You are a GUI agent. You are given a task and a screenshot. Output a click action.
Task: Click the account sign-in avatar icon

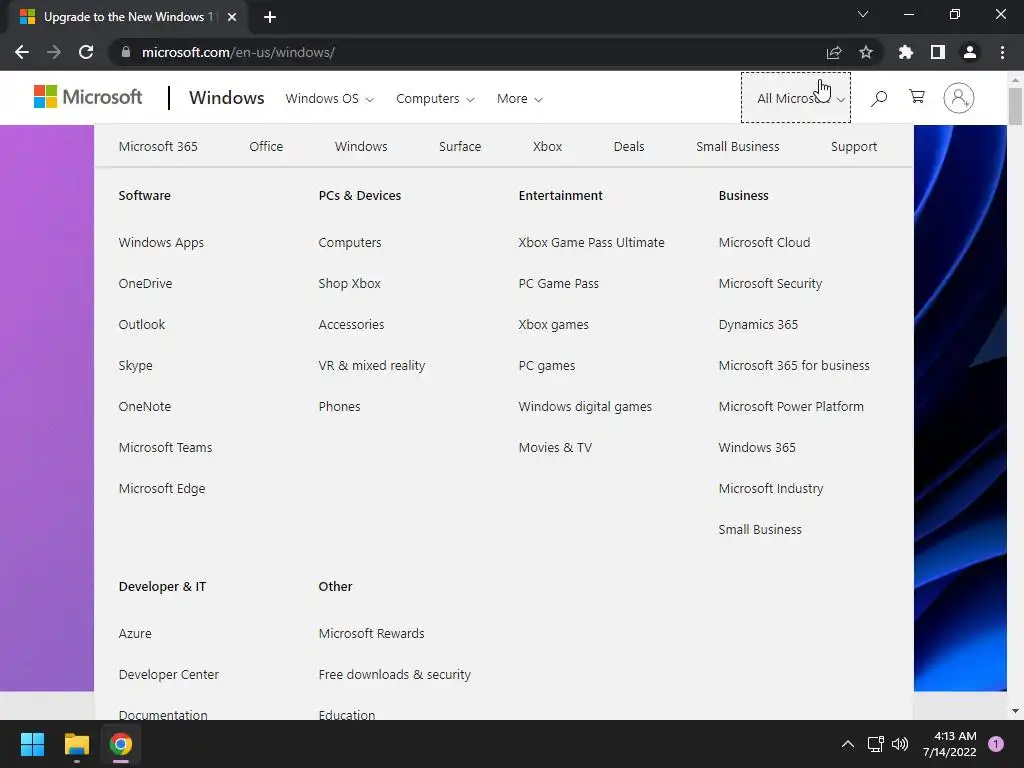click(959, 98)
